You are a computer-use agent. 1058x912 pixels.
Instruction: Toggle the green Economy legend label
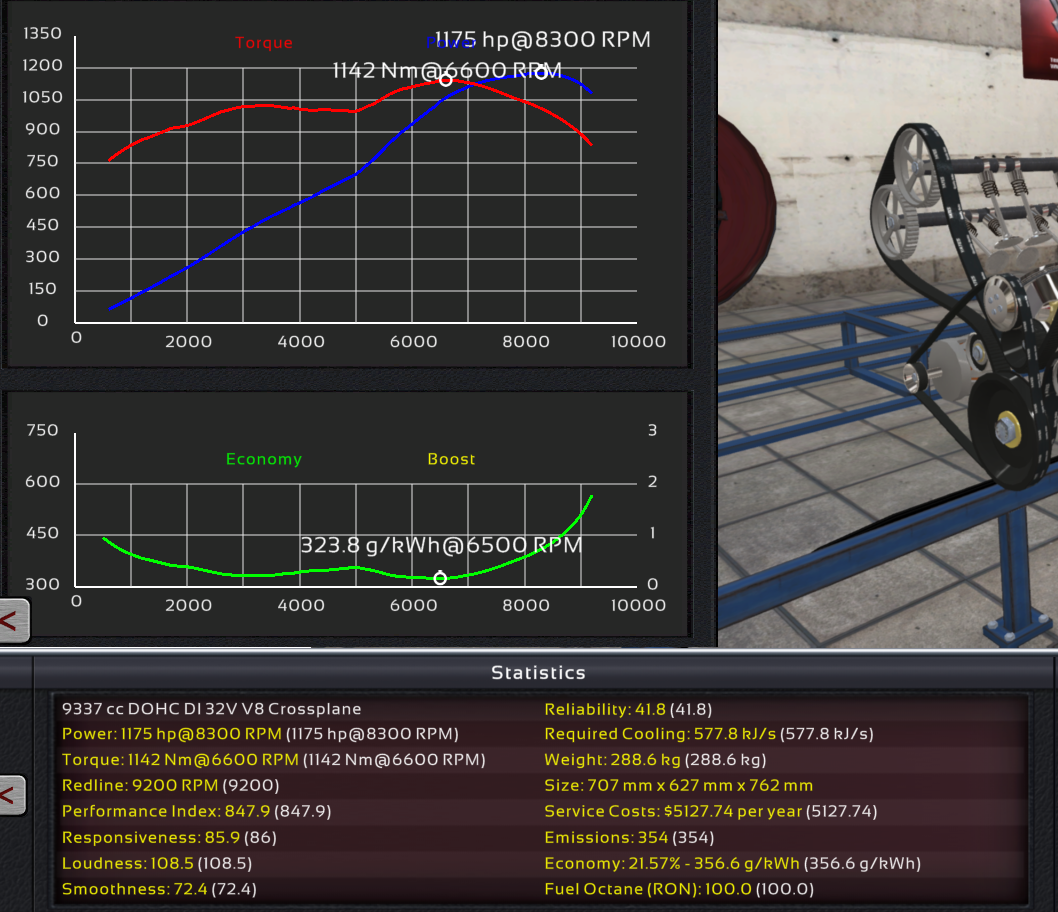click(264, 459)
